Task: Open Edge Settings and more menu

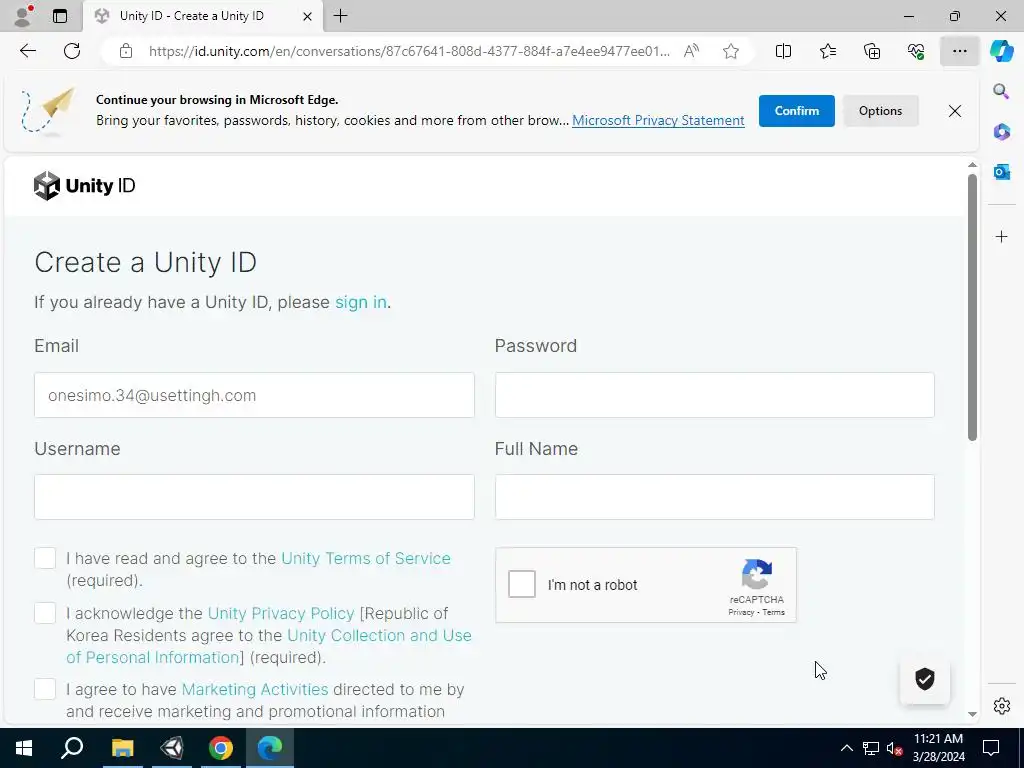Action: 959,51
